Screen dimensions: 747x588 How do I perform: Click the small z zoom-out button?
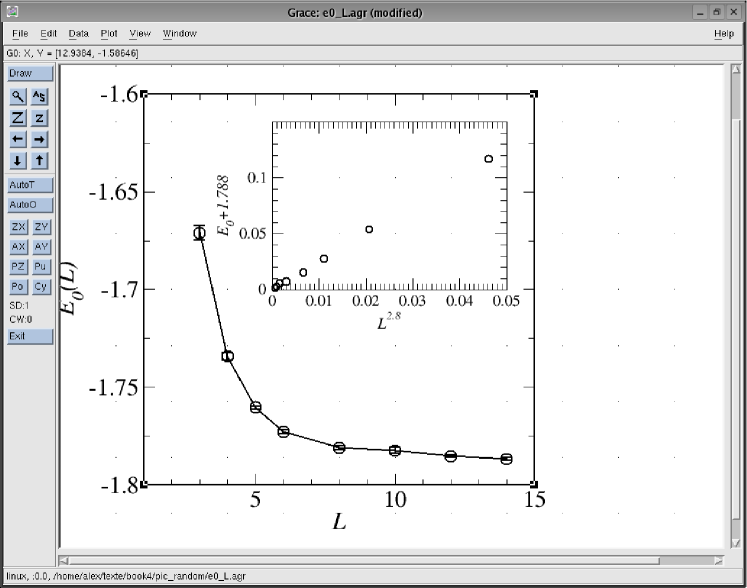point(40,118)
